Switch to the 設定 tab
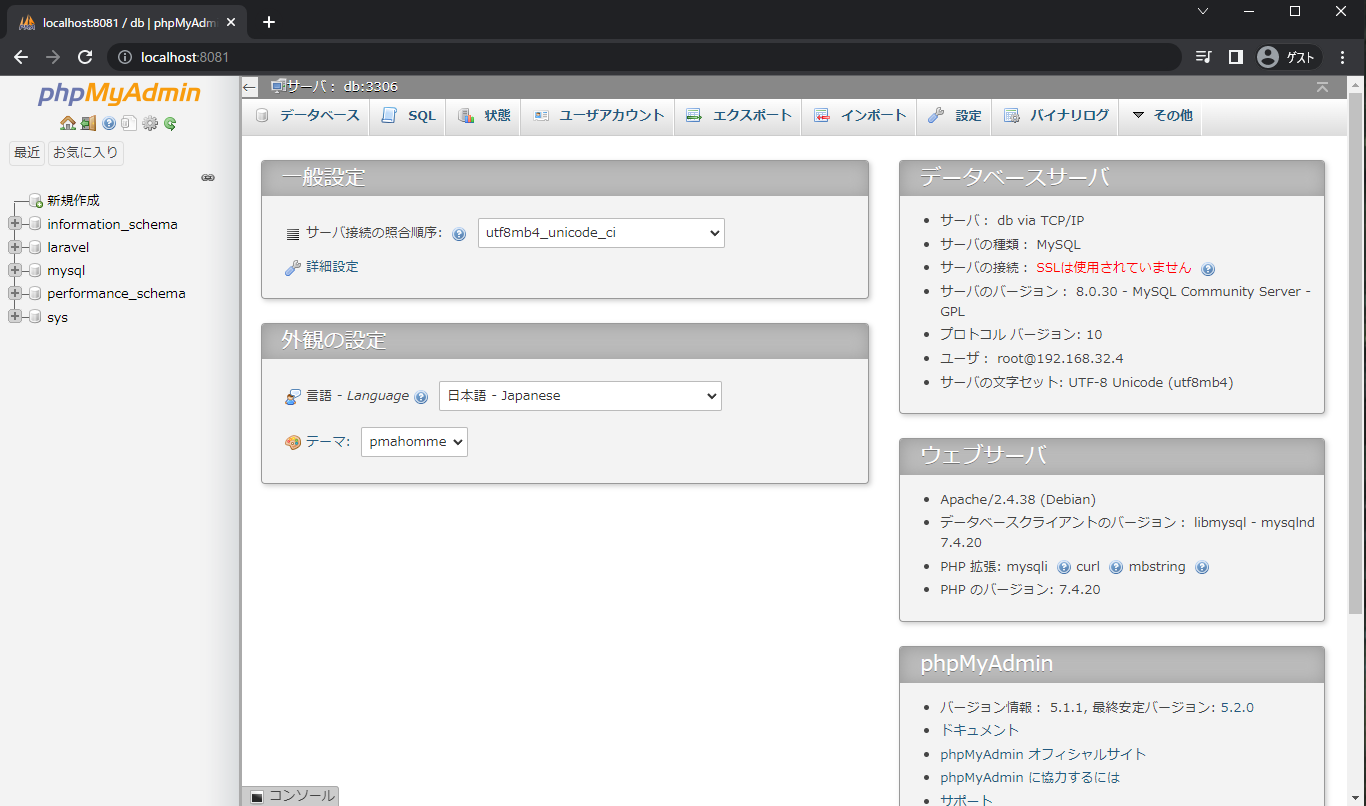 (x=955, y=116)
